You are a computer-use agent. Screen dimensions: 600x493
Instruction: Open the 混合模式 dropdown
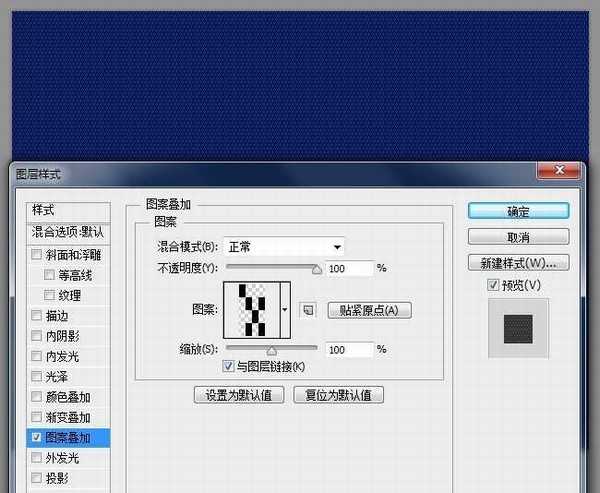click(285, 246)
